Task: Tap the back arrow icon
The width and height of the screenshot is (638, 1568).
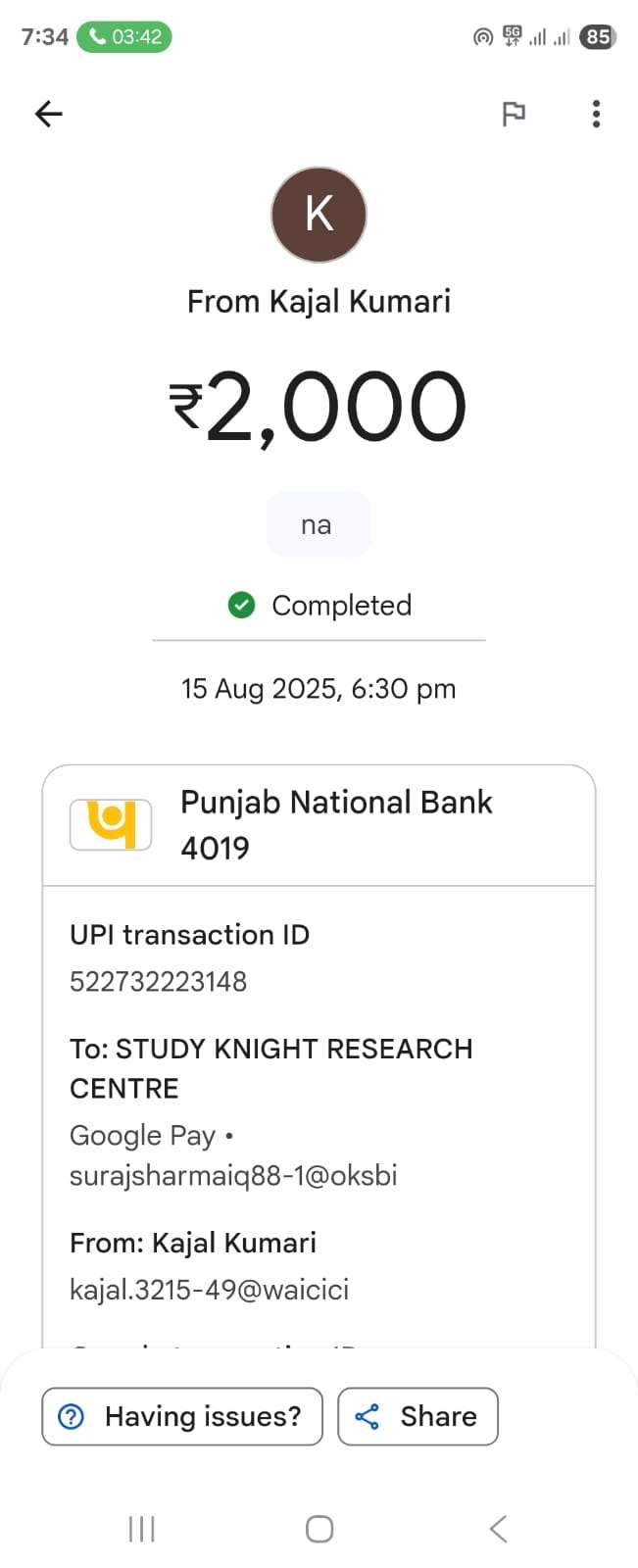Action: pyautogui.click(x=48, y=115)
